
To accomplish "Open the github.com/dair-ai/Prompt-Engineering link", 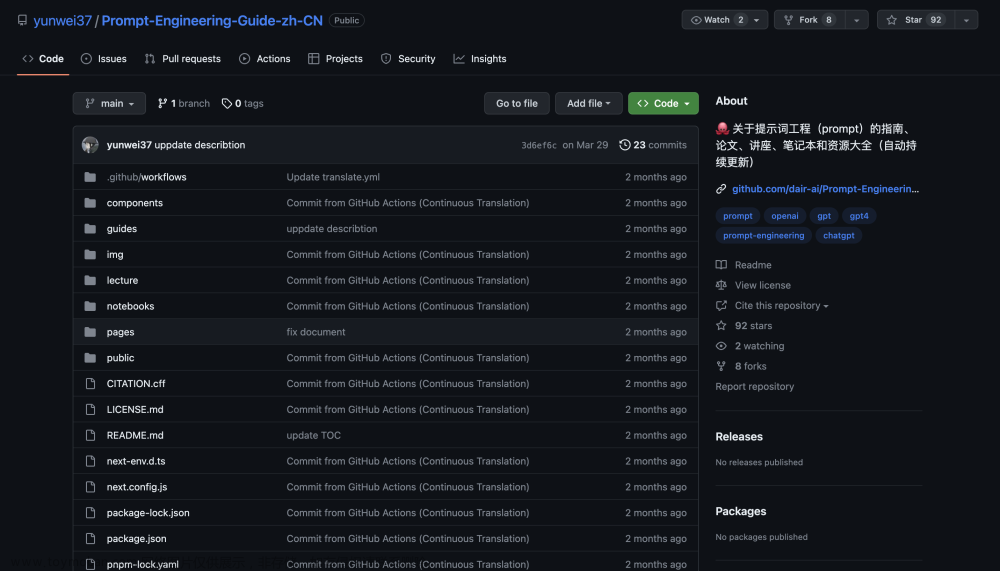I will pyautogui.click(x=825, y=189).
